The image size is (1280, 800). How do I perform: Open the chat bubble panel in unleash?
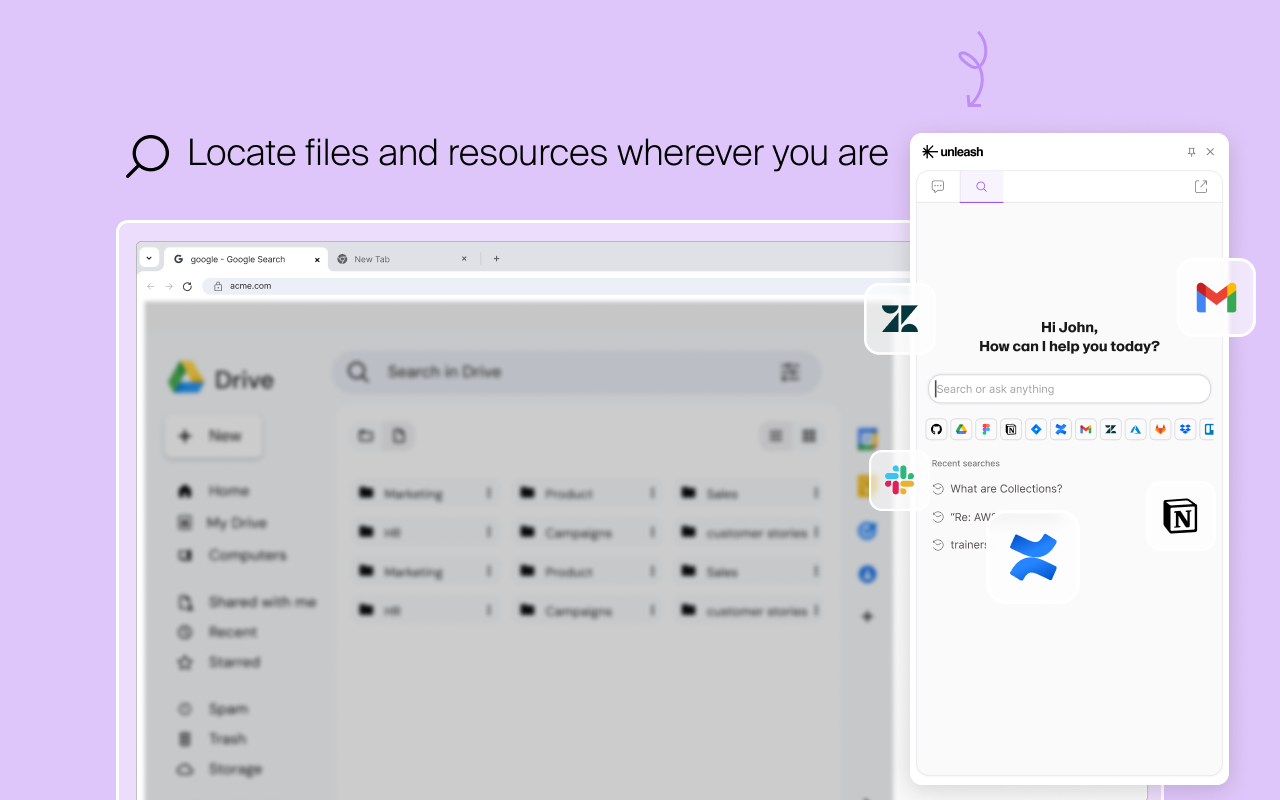[938, 186]
